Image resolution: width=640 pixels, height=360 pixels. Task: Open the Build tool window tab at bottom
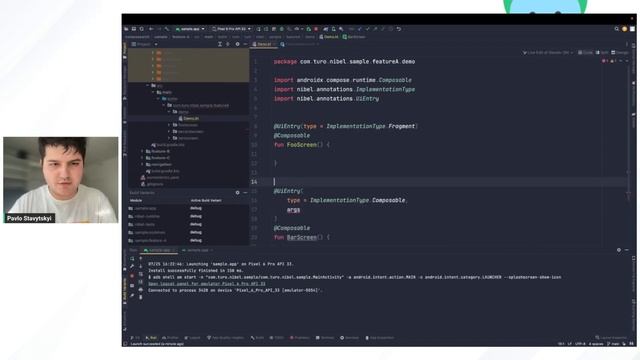(257, 338)
